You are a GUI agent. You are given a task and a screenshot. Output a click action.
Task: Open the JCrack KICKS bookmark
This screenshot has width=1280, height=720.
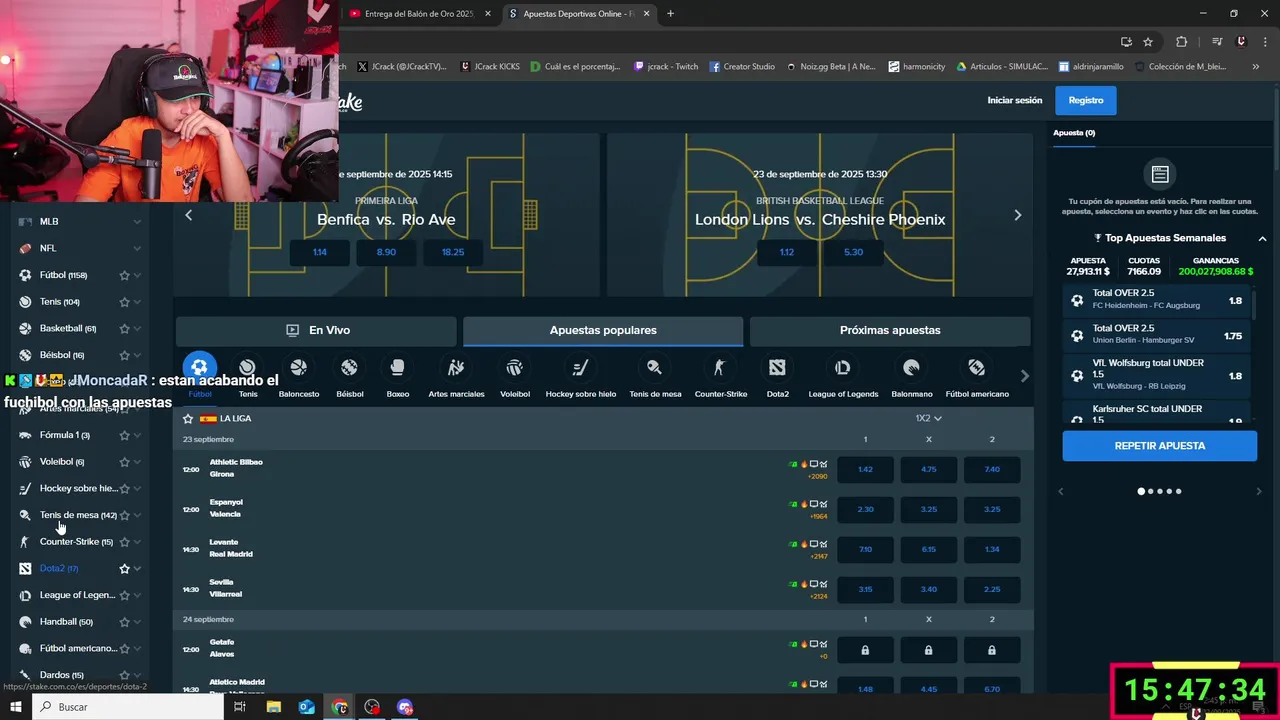click(489, 67)
